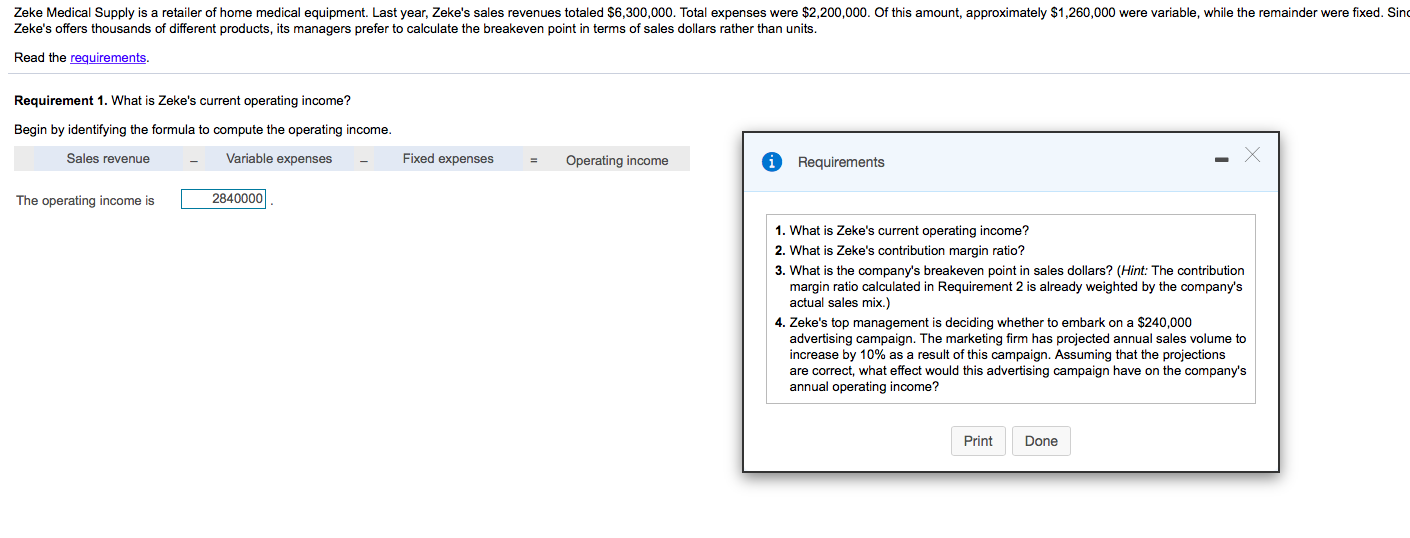1410x538 pixels.
Task: Select the Operating income formula cell
Action: 617,160
